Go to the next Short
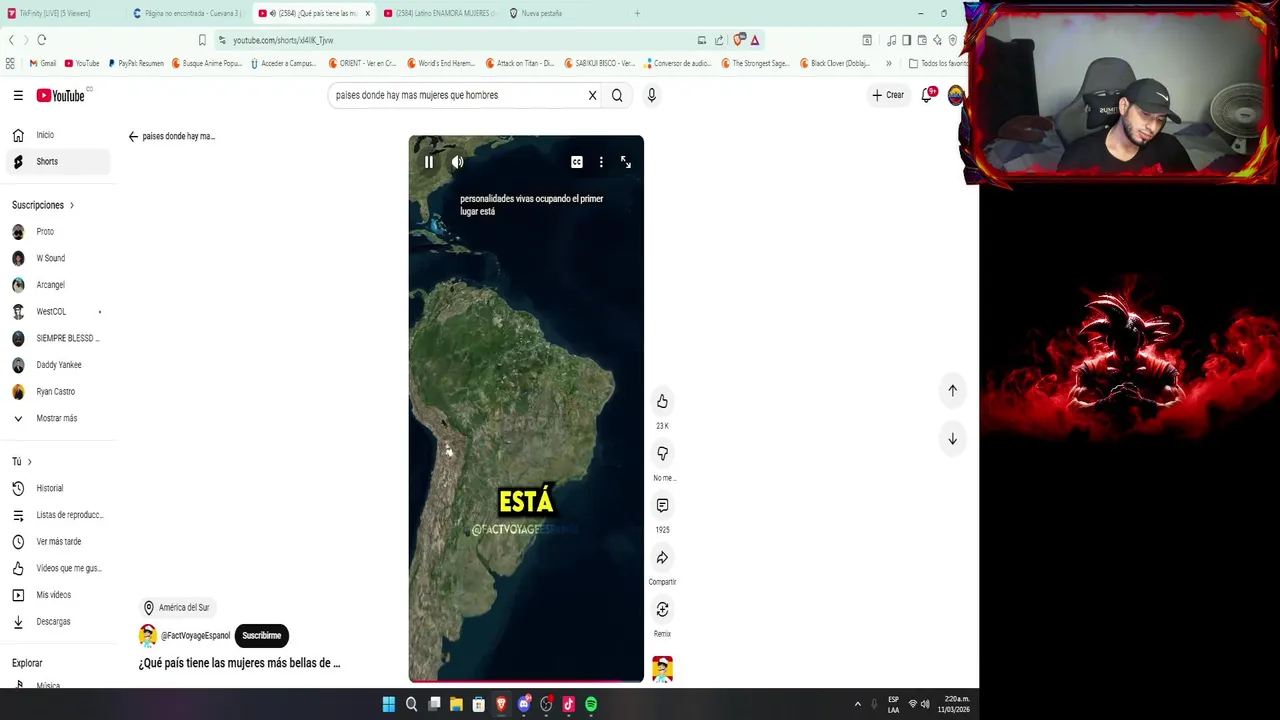Image resolution: width=1280 pixels, height=720 pixels. click(x=952, y=439)
